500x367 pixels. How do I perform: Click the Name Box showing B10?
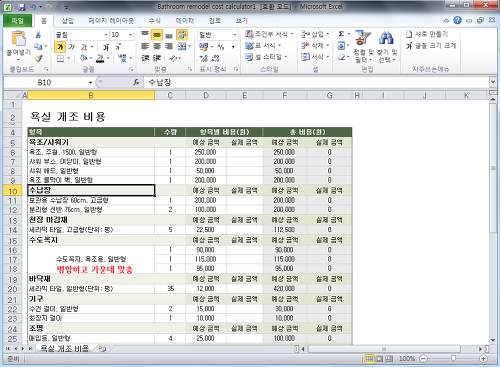pyautogui.click(x=44, y=82)
